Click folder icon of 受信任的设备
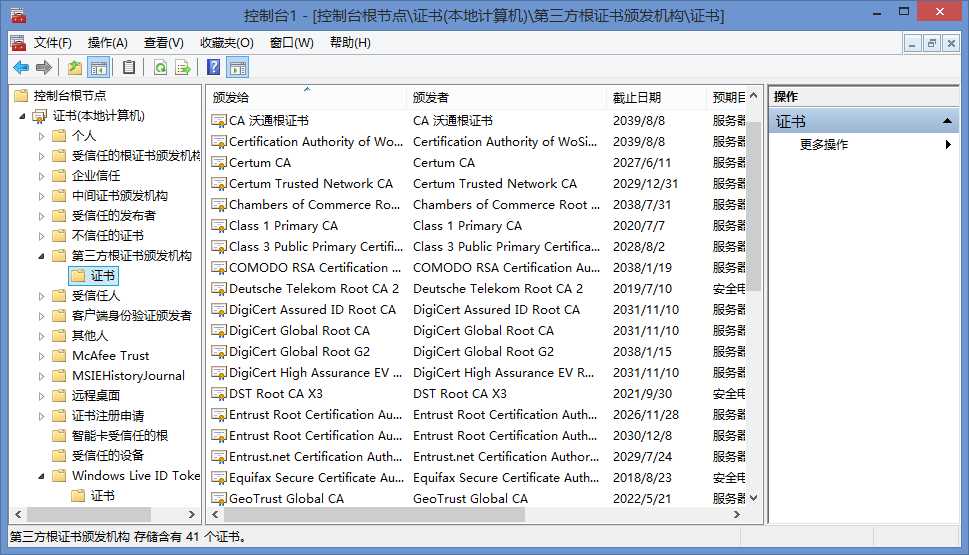969x555 pixels. coord(59,455)
